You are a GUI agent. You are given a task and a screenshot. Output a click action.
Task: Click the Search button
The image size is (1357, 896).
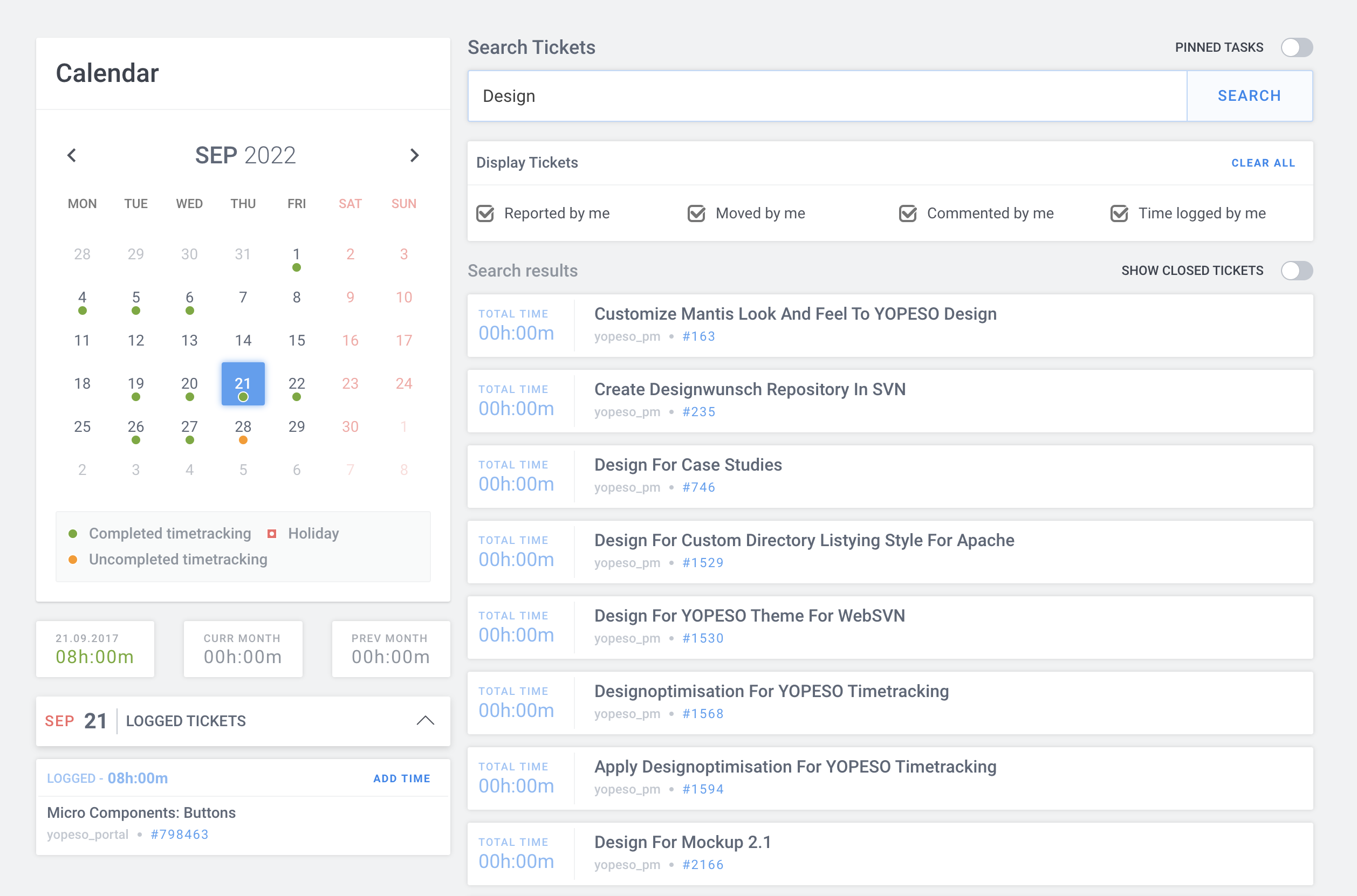(x=1249, y=96)
